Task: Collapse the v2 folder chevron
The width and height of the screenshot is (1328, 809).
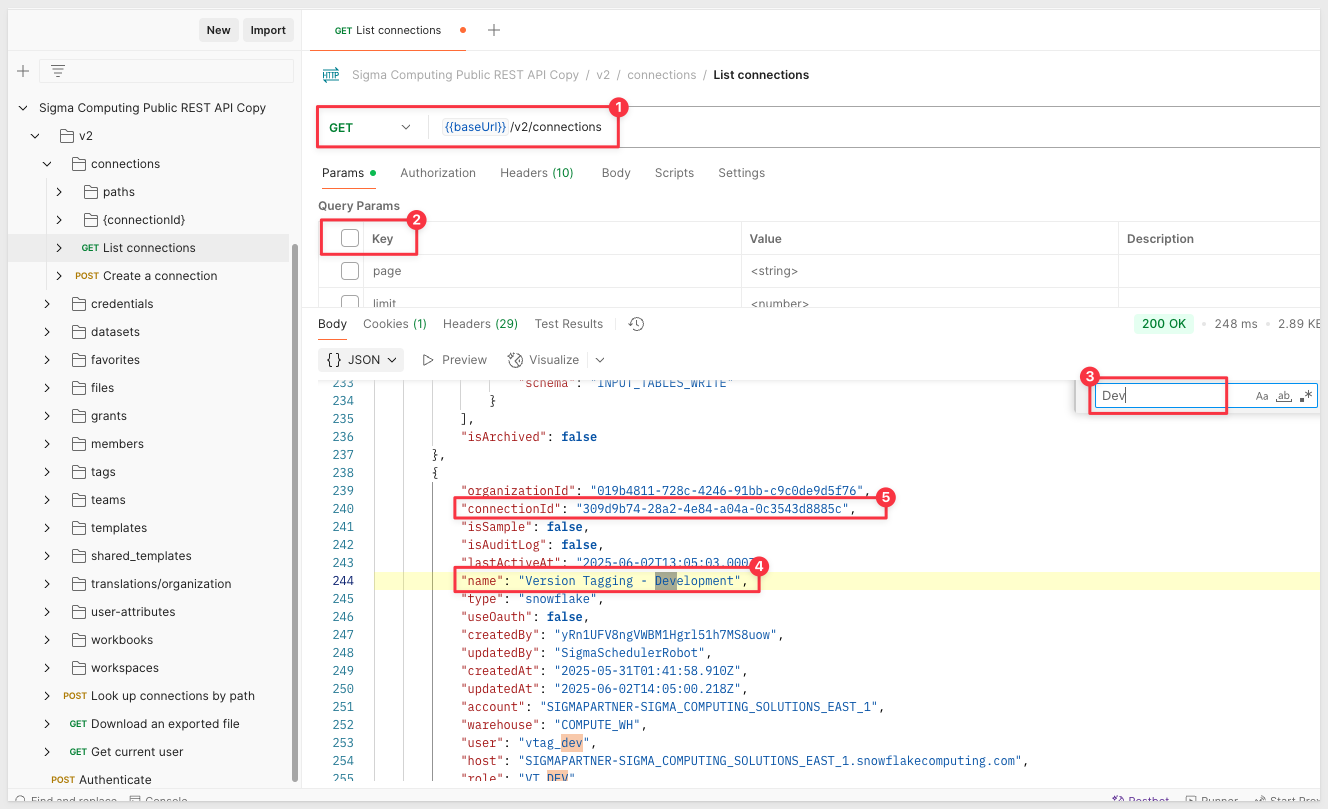Action: 35,136
